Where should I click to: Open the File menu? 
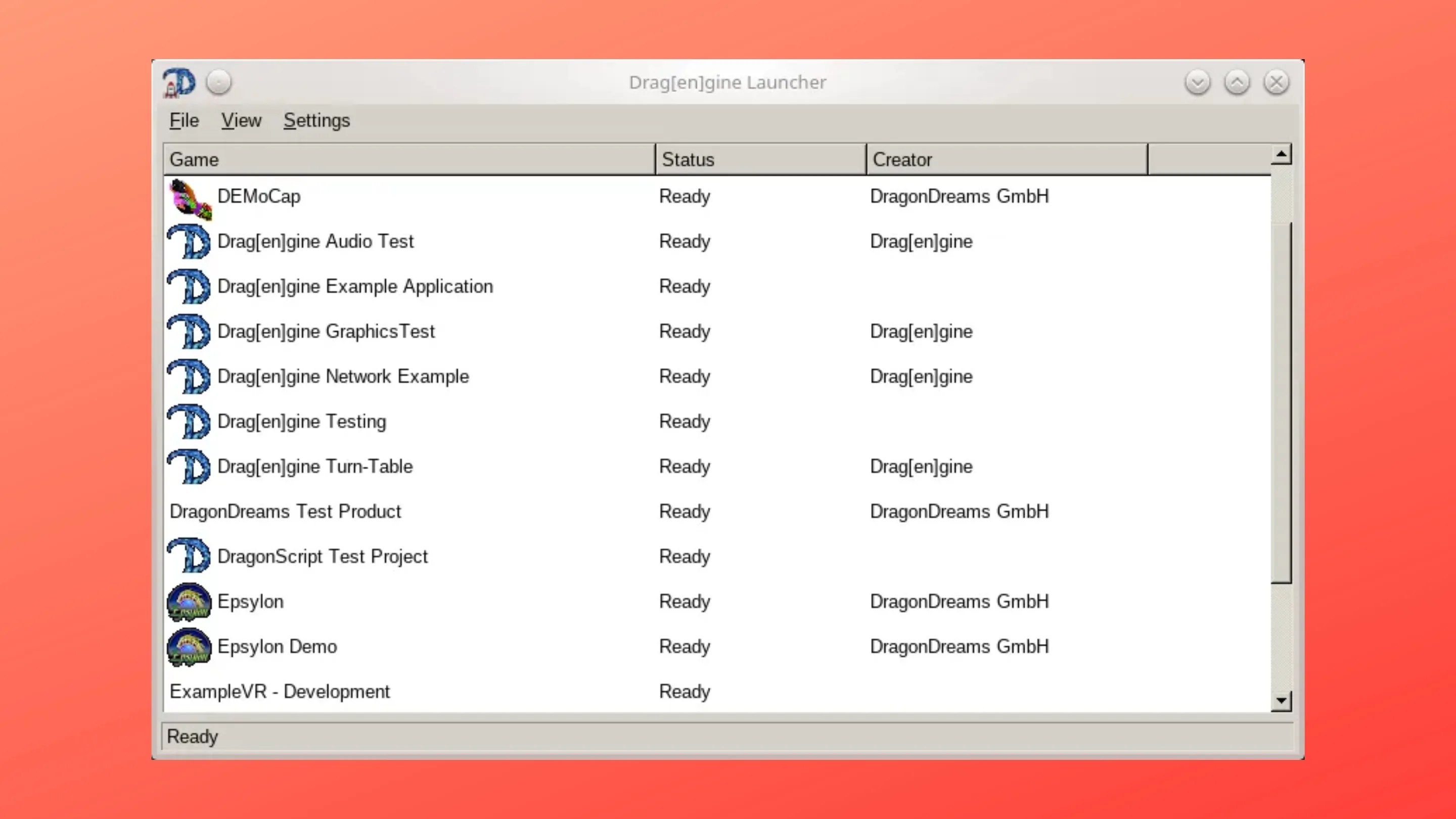[x=183, y=120]
